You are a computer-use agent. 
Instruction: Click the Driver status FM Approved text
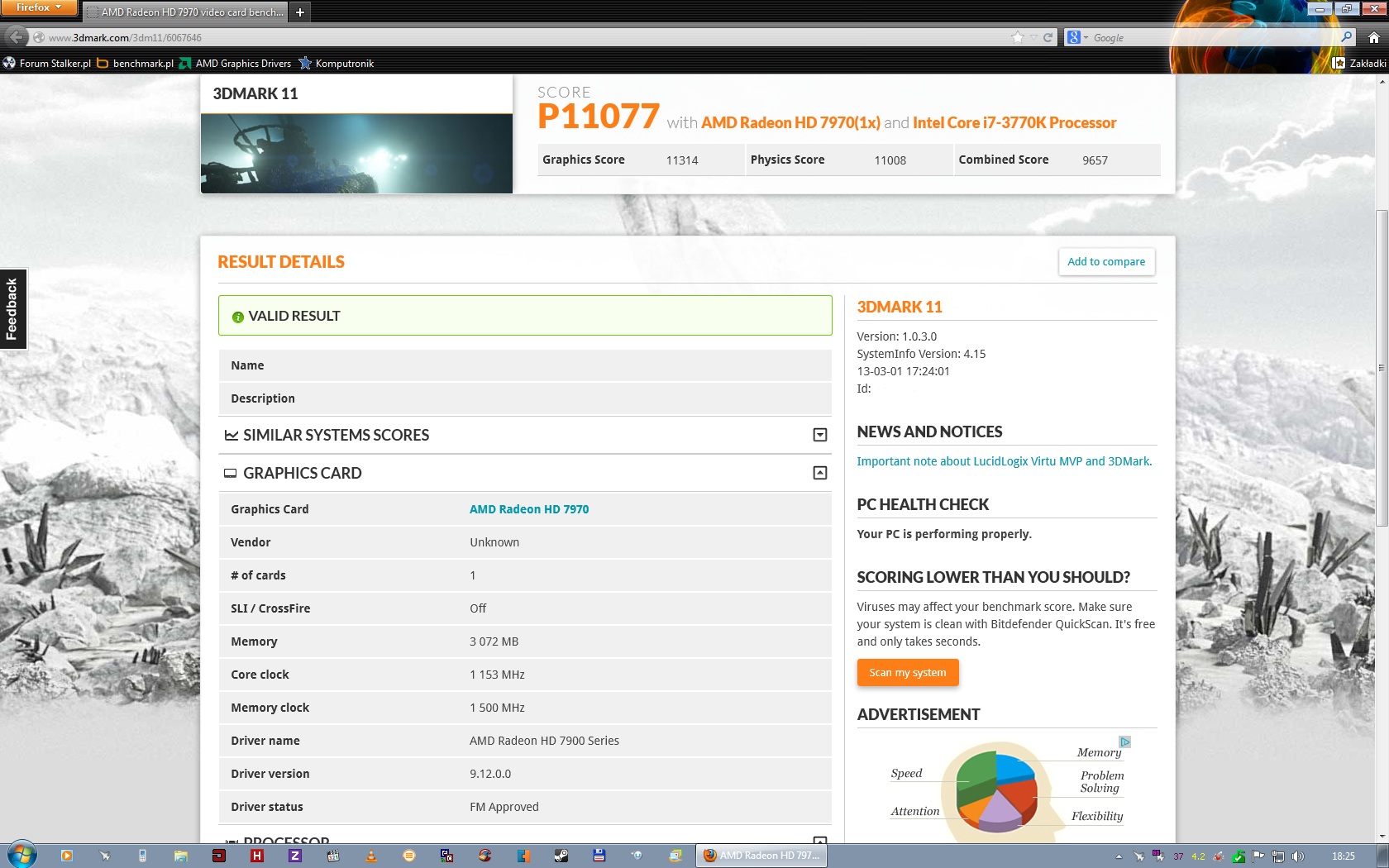point(504,807)
